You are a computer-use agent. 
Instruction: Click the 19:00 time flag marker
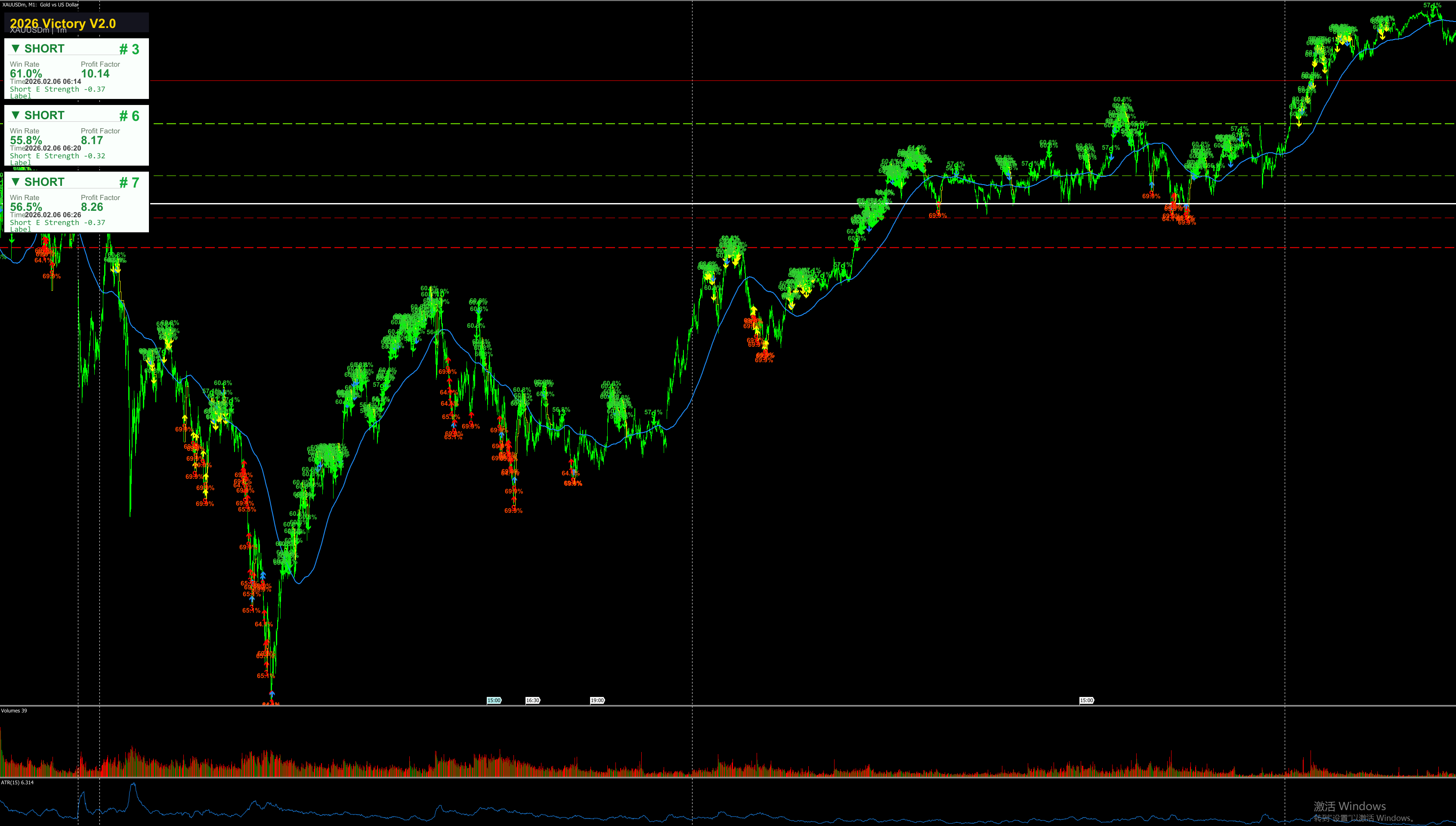(x=597, y=700)
